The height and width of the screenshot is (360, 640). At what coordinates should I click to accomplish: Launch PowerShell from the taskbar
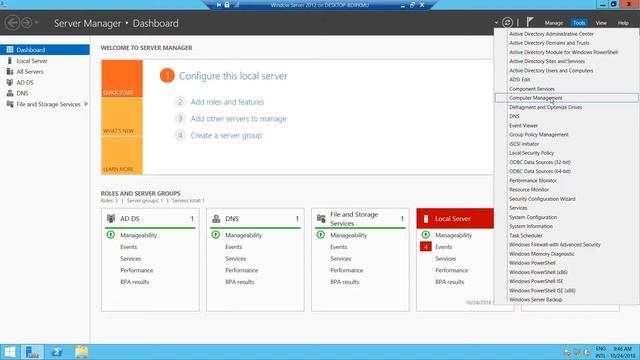pos(57,352)
